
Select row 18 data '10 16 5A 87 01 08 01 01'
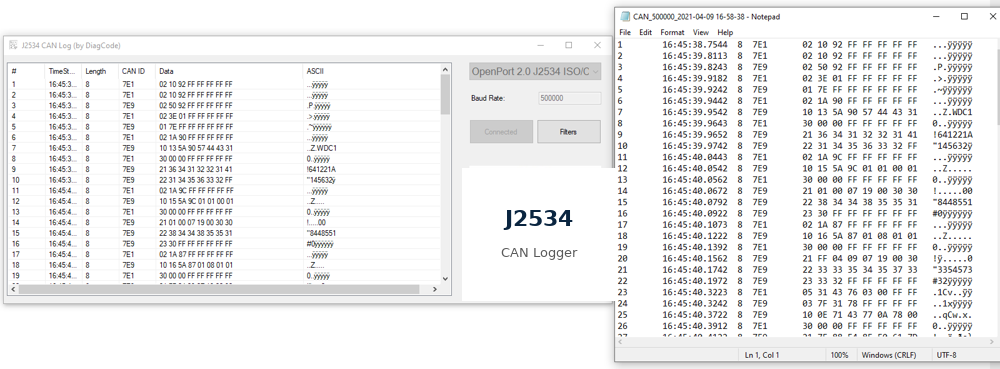tap(196, 265)
